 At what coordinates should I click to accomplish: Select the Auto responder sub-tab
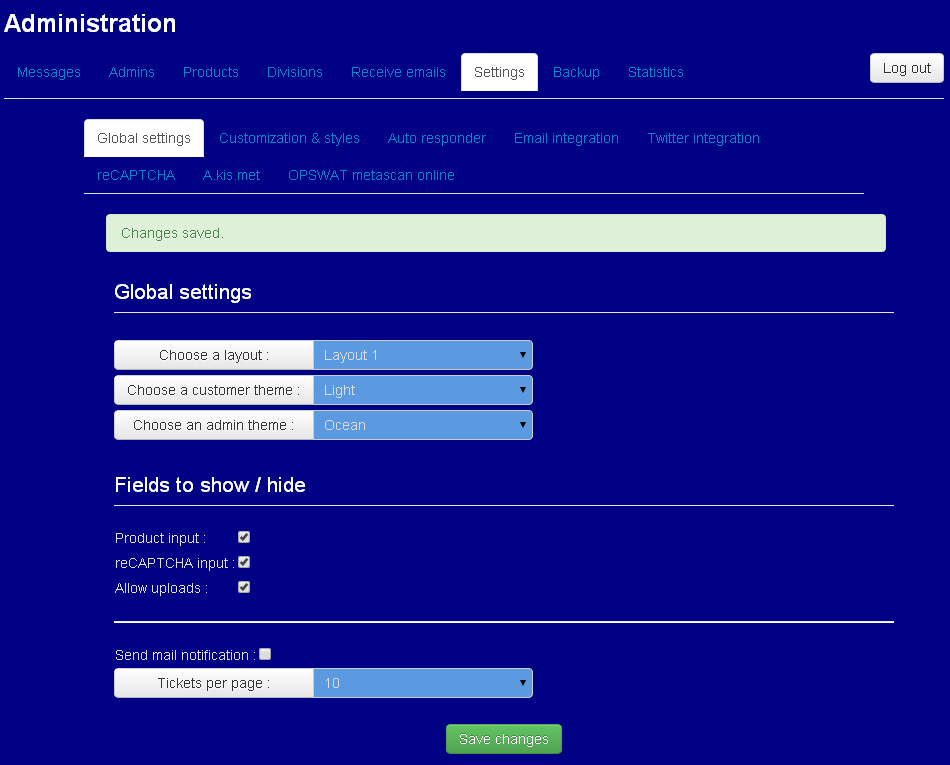pyautogui.click(x=437, y=138)
